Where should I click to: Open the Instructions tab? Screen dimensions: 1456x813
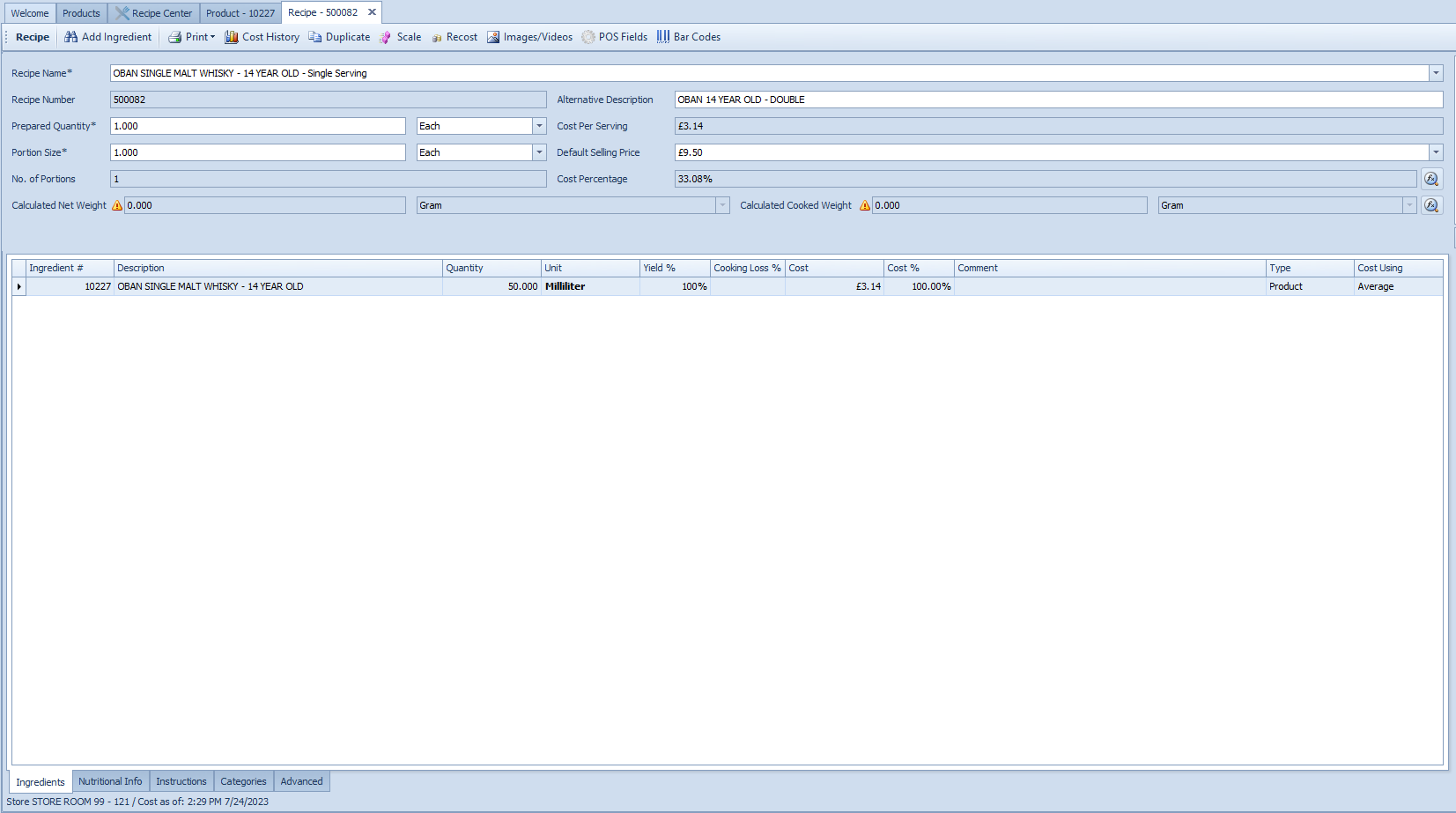pyautogui.click(x=181, y=781)
